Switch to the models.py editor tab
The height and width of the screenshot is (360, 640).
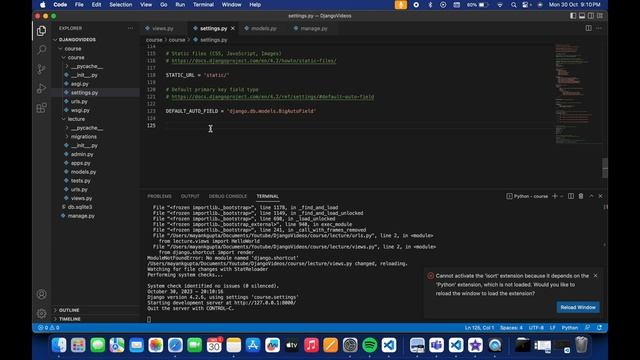coord(264,29)
